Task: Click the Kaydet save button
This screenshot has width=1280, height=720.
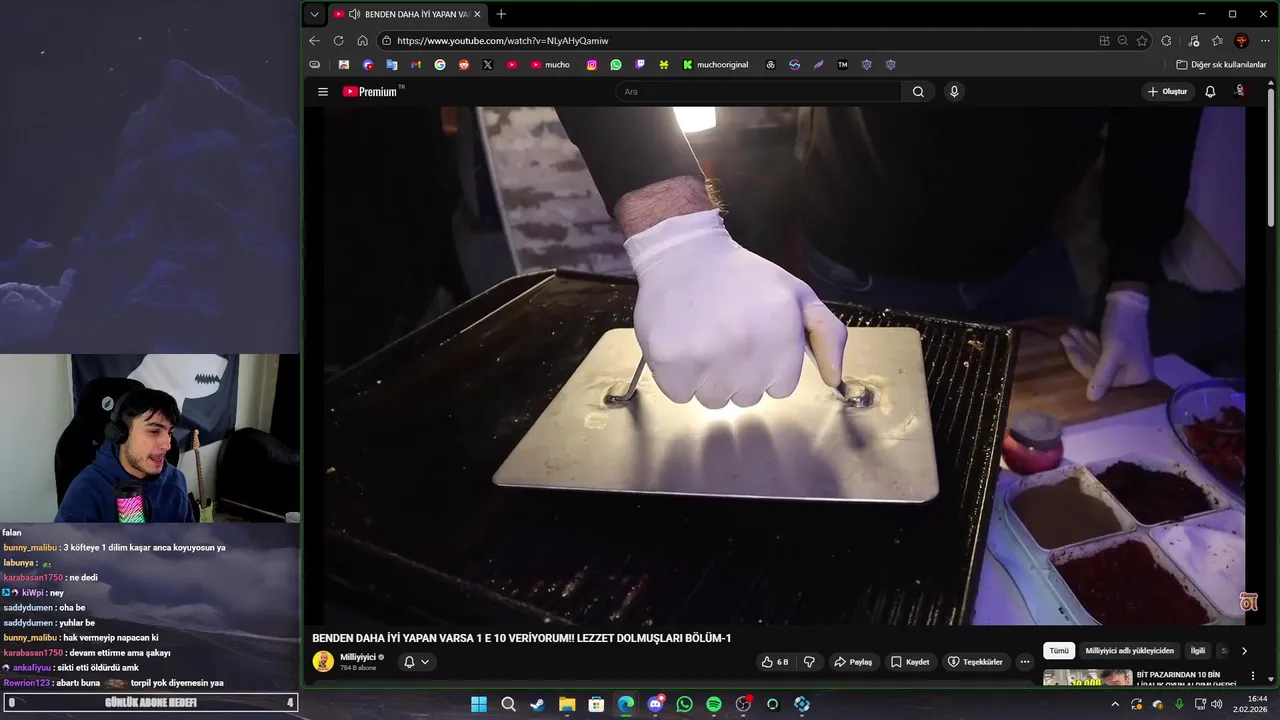Action: point(910,662)
